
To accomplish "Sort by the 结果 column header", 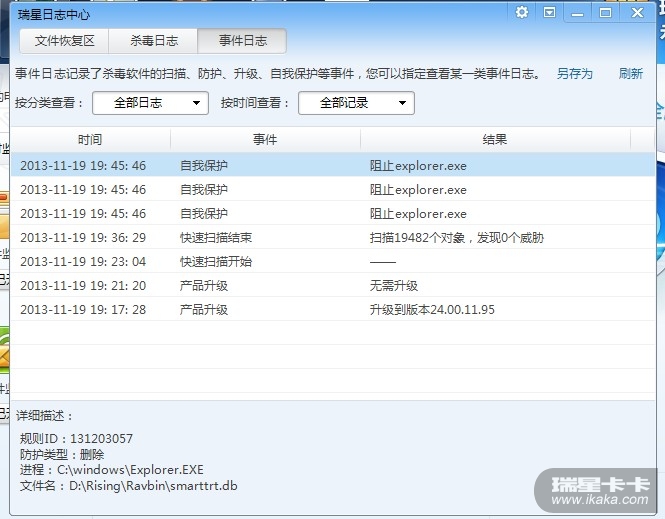I will pyautogui.click(x=495, y=140).
